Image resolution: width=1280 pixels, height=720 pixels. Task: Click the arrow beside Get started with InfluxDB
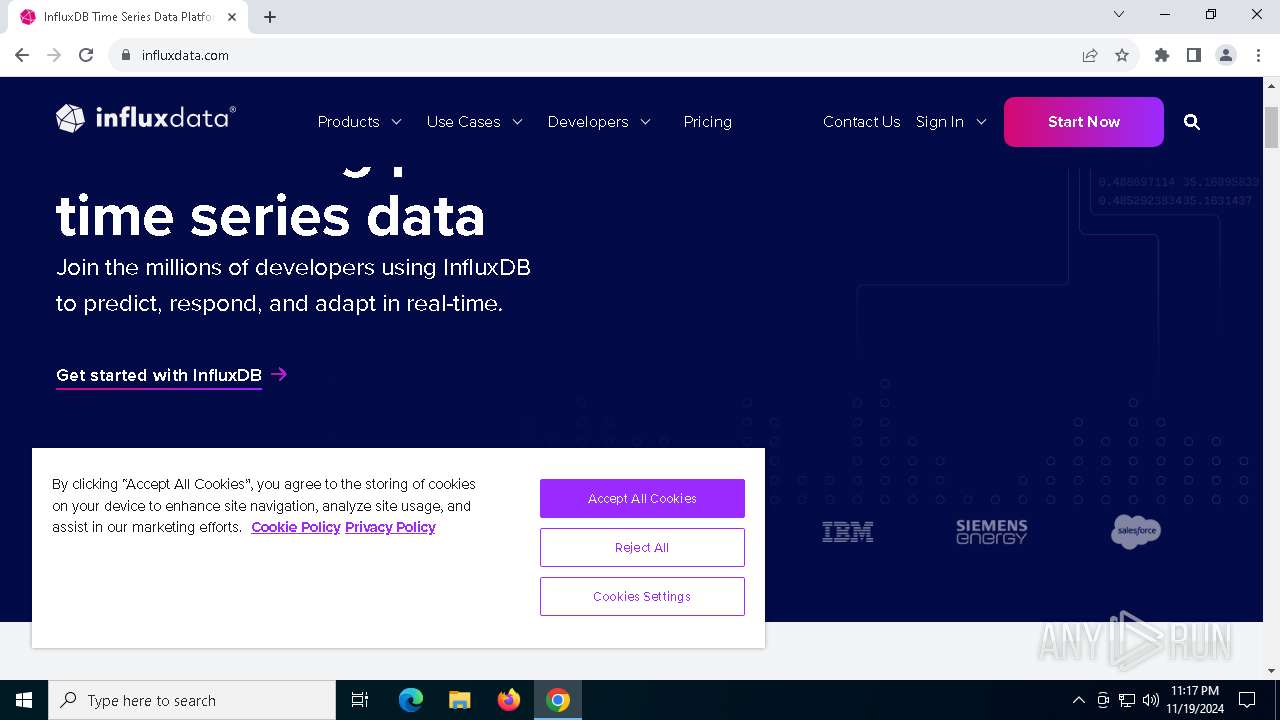click(x=279, y=374)
